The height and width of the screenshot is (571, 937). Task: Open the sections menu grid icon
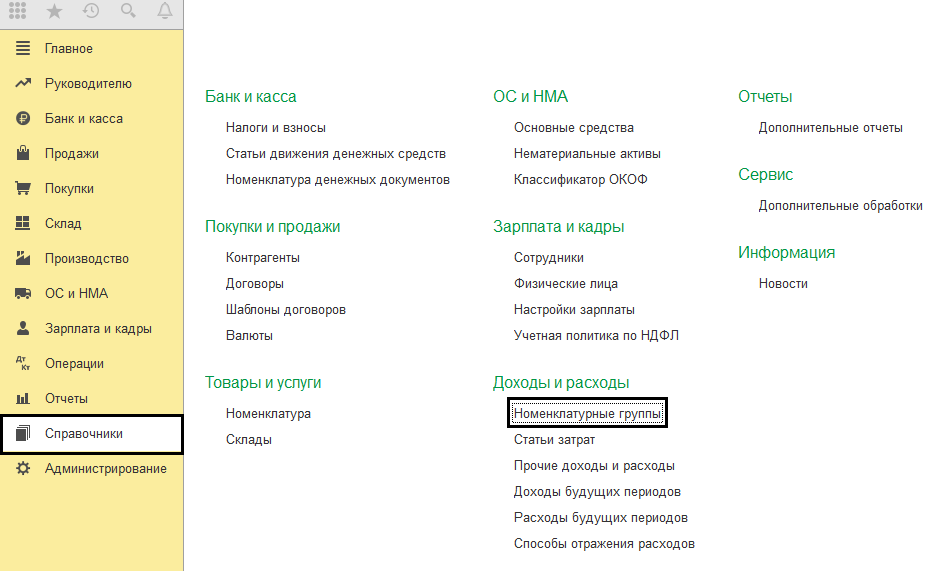click(x=18, y=11)
